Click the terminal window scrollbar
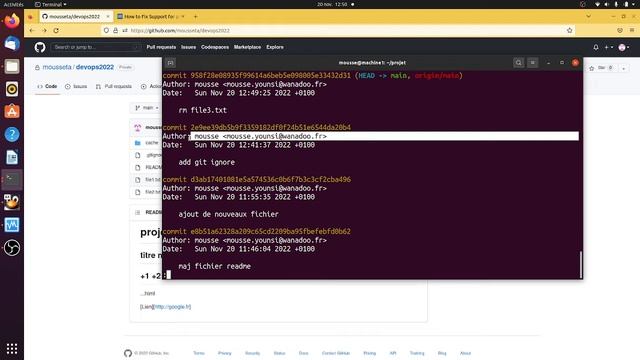Image resolution: width=640 pixels, height=360 pixels. pos(580,264)
